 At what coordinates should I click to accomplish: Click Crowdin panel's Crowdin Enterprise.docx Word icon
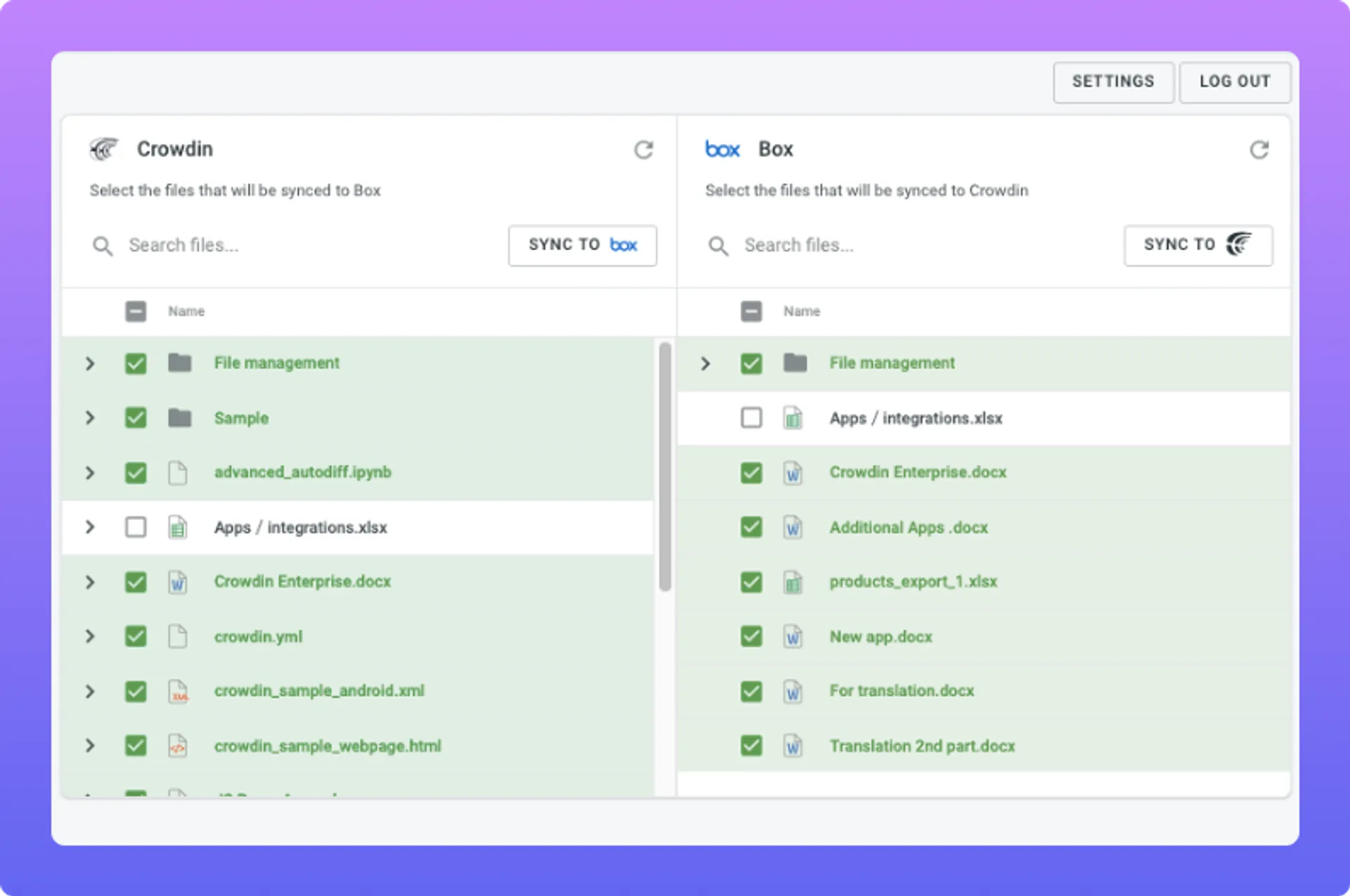tap(178, 582)
